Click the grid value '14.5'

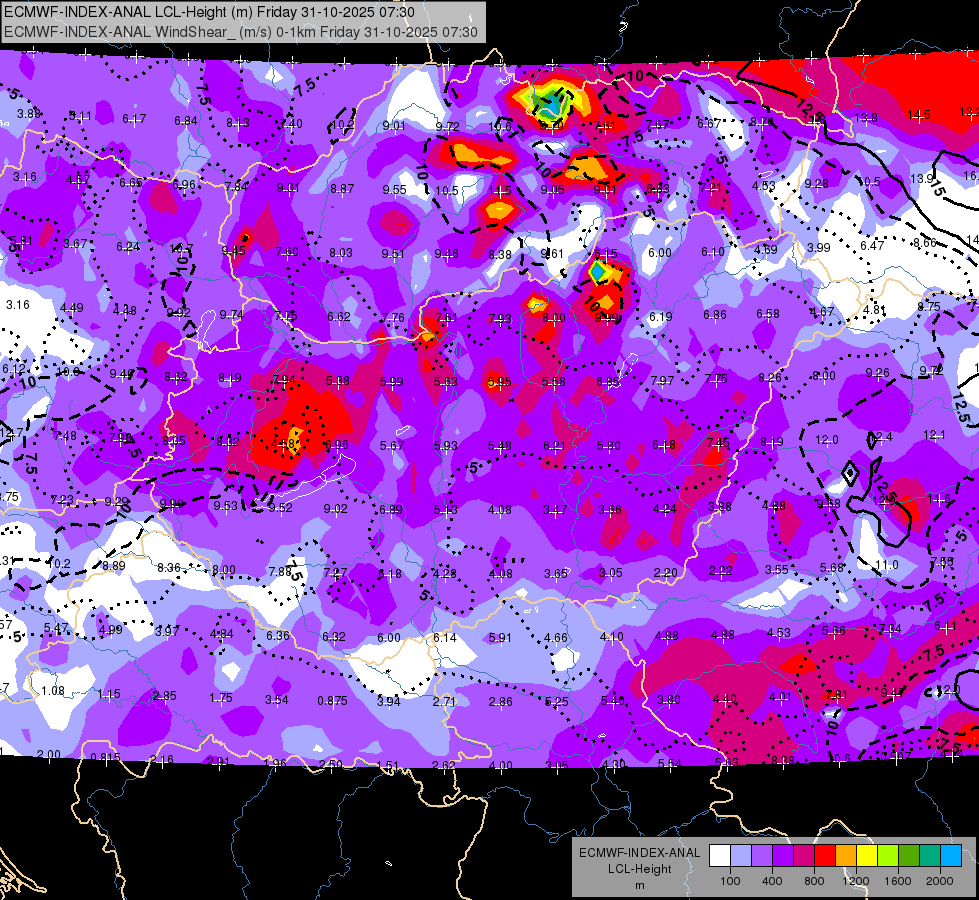tap(919, 114)
